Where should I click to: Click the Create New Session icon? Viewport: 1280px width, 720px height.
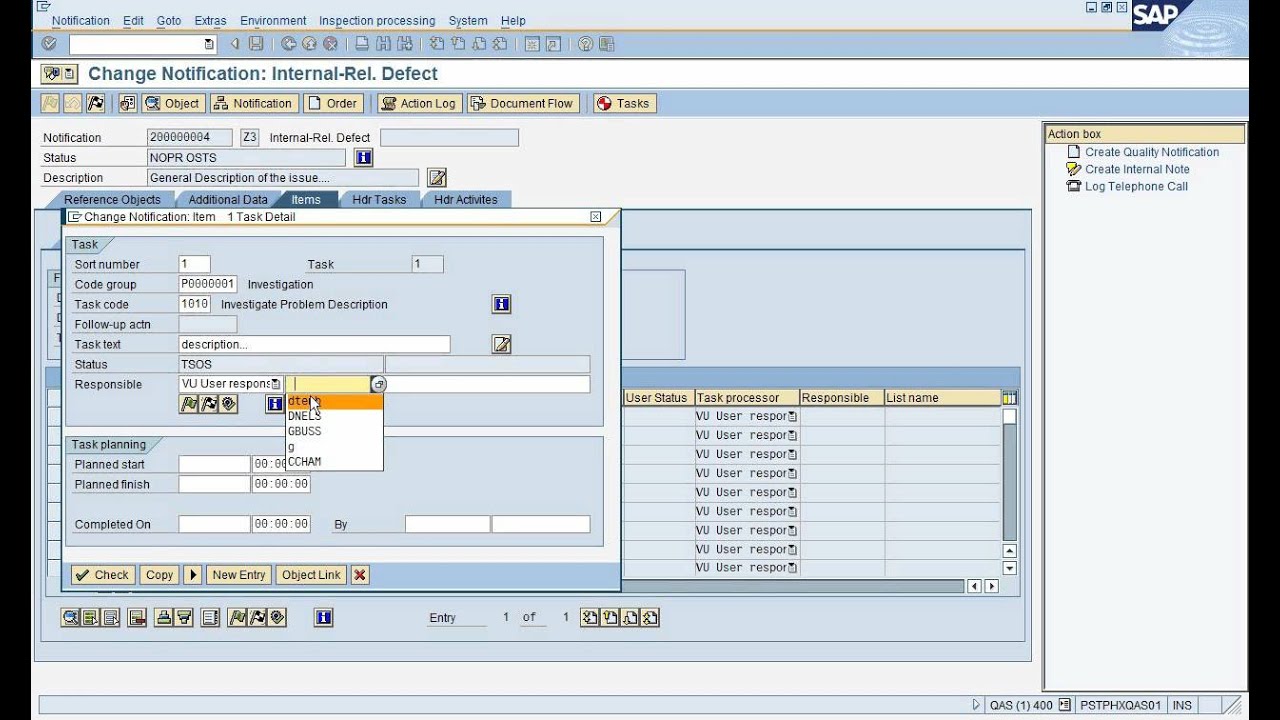point(532,44)
